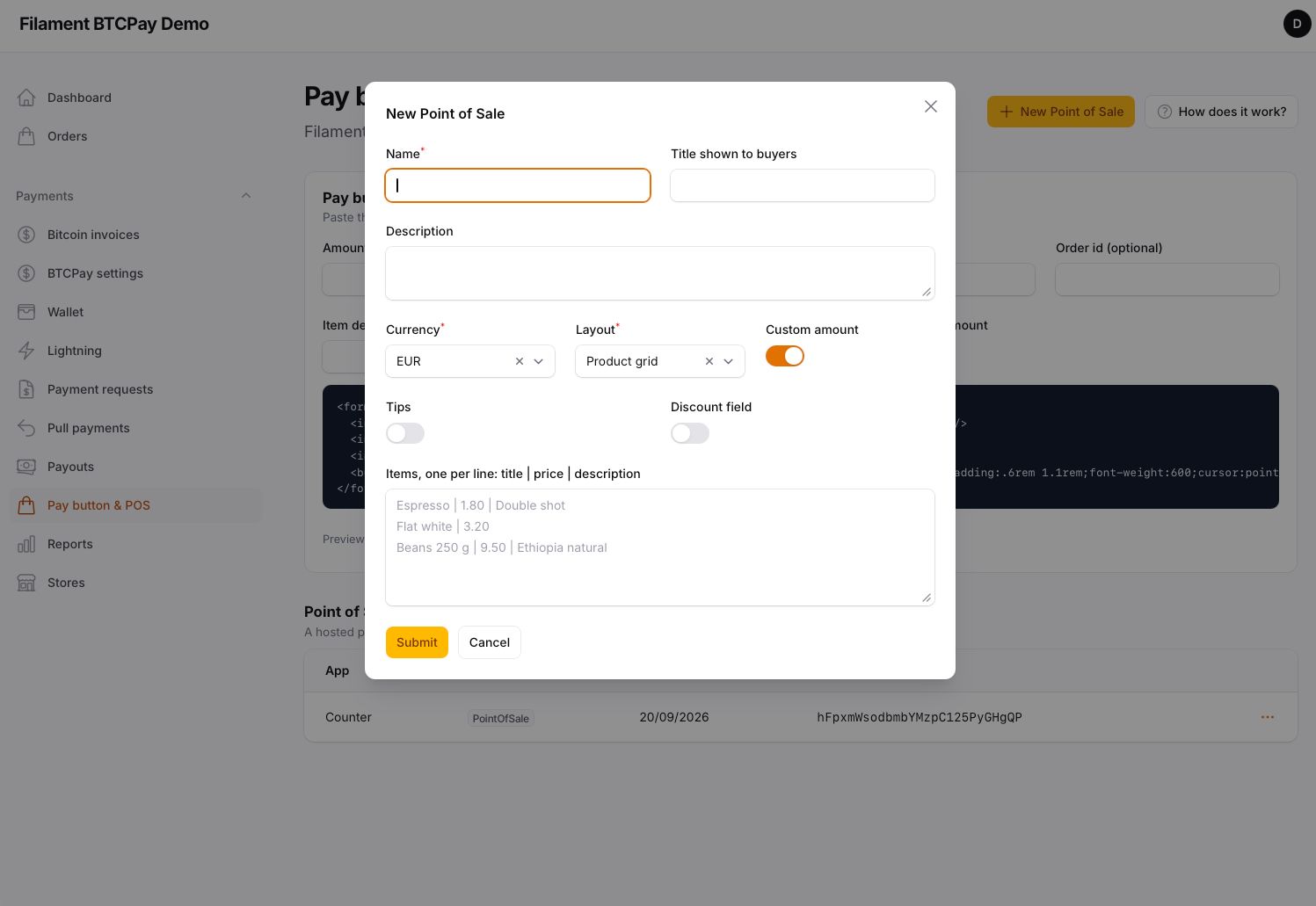Click the How does it work? button
Image resolution: width=1316 pixels, height=906 pixels.
tap(1221, 112)
